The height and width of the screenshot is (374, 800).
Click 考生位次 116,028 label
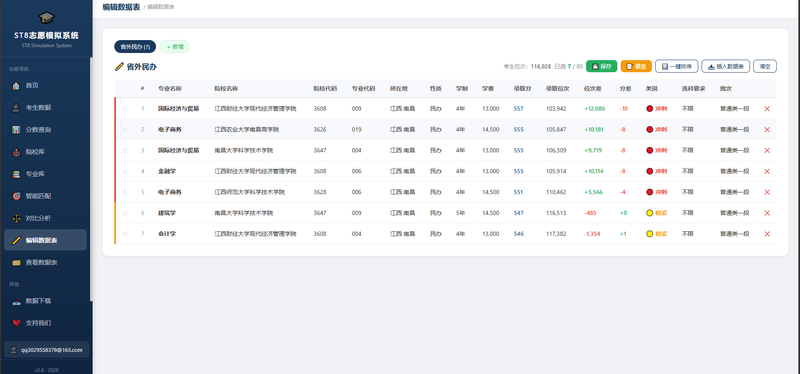click(527, 66)
